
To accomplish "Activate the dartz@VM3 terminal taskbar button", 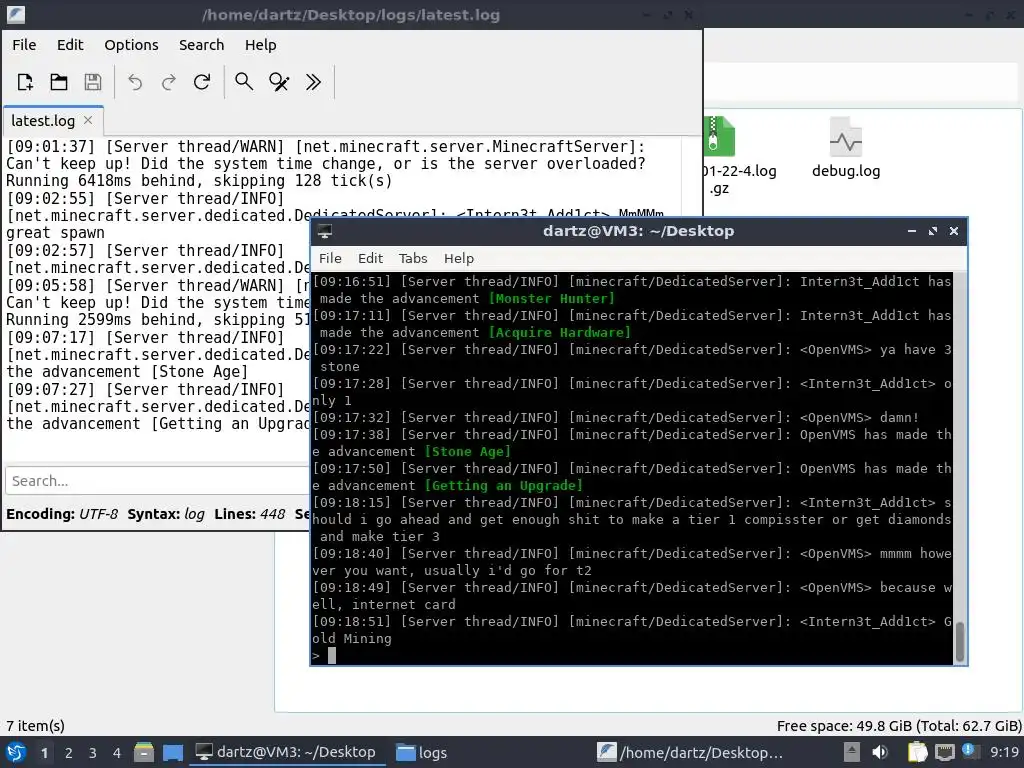I will click(286, 752).
